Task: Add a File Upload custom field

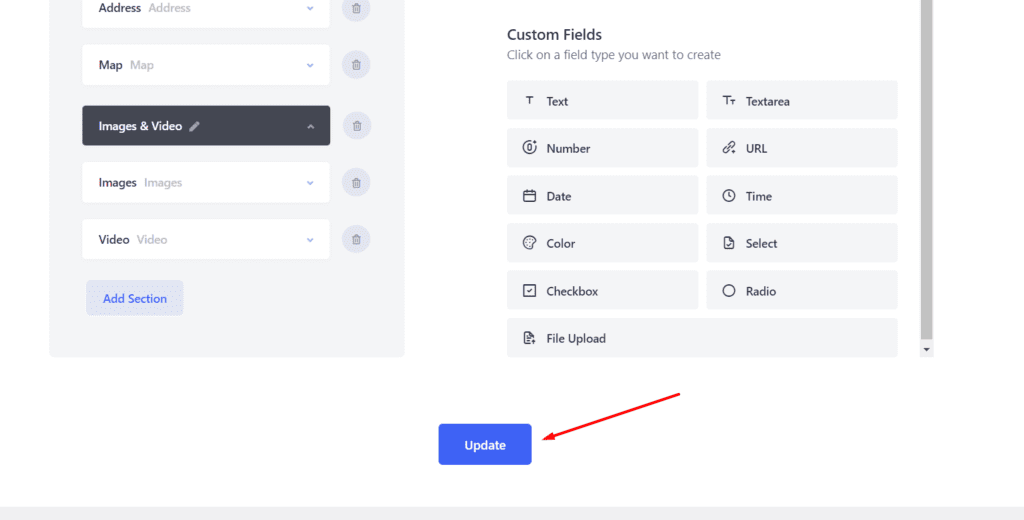Action: [x=701, y=338]
